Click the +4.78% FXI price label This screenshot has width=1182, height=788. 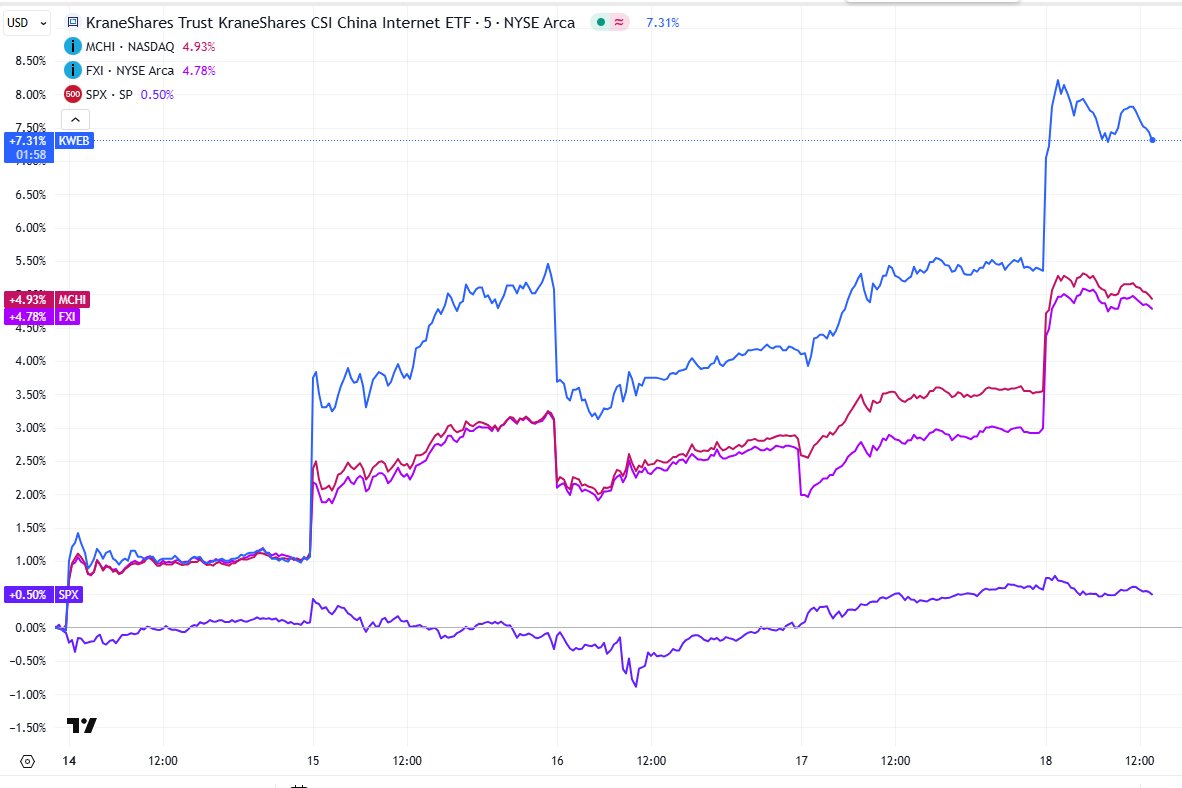point(28,317)
